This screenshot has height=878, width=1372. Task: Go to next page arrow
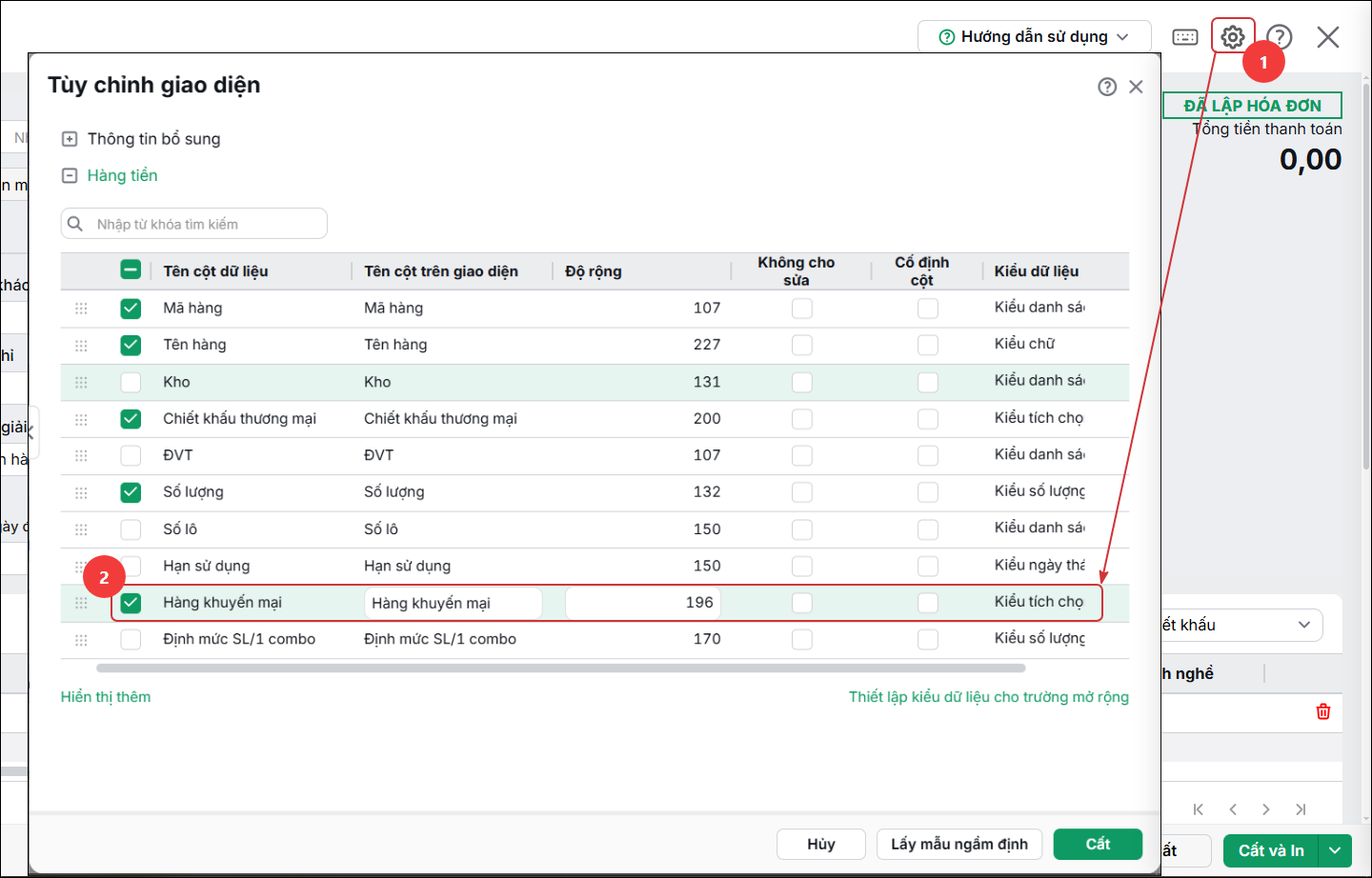pyautogui.click(x=1266, y=809)
